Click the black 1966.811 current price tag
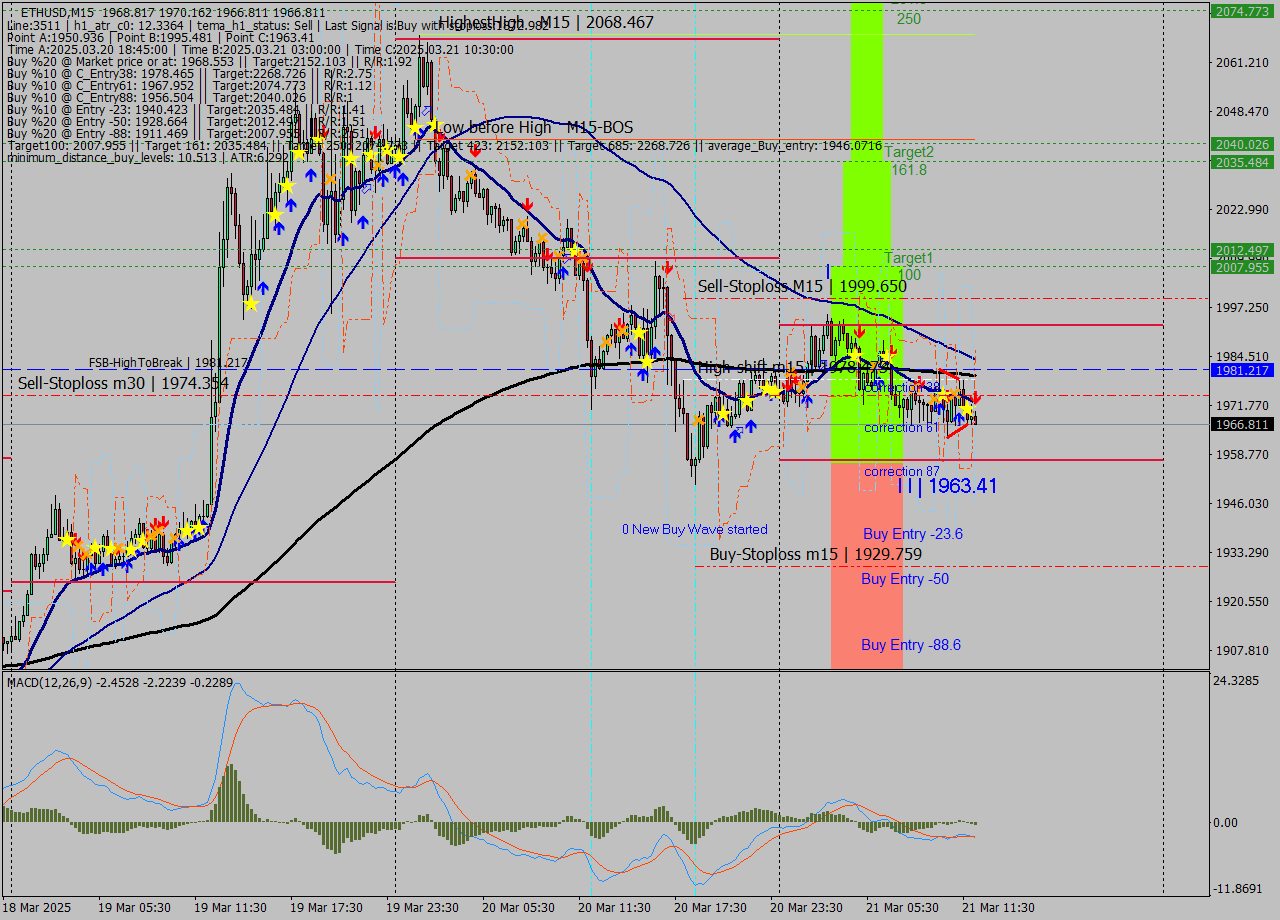Viewport: 1280px width, 920px height. [1240, 424]
